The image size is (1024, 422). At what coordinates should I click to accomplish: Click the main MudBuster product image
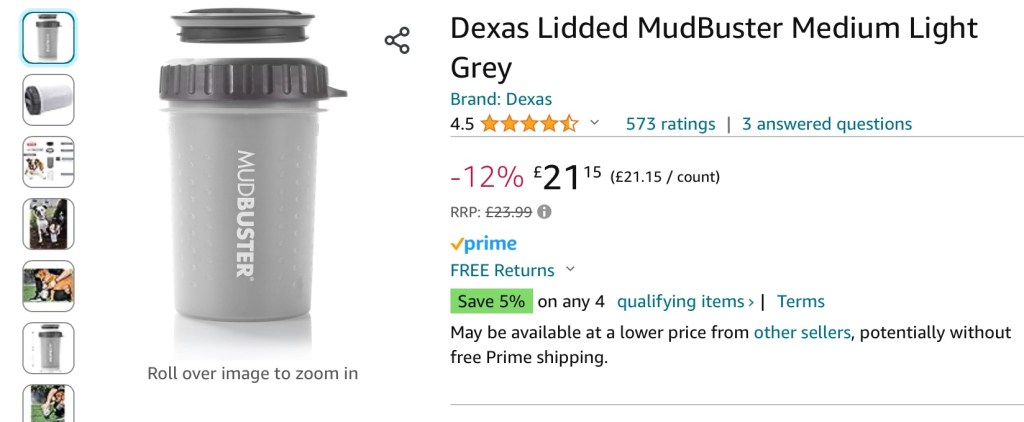pyautogui.click(x=252, y=180)
